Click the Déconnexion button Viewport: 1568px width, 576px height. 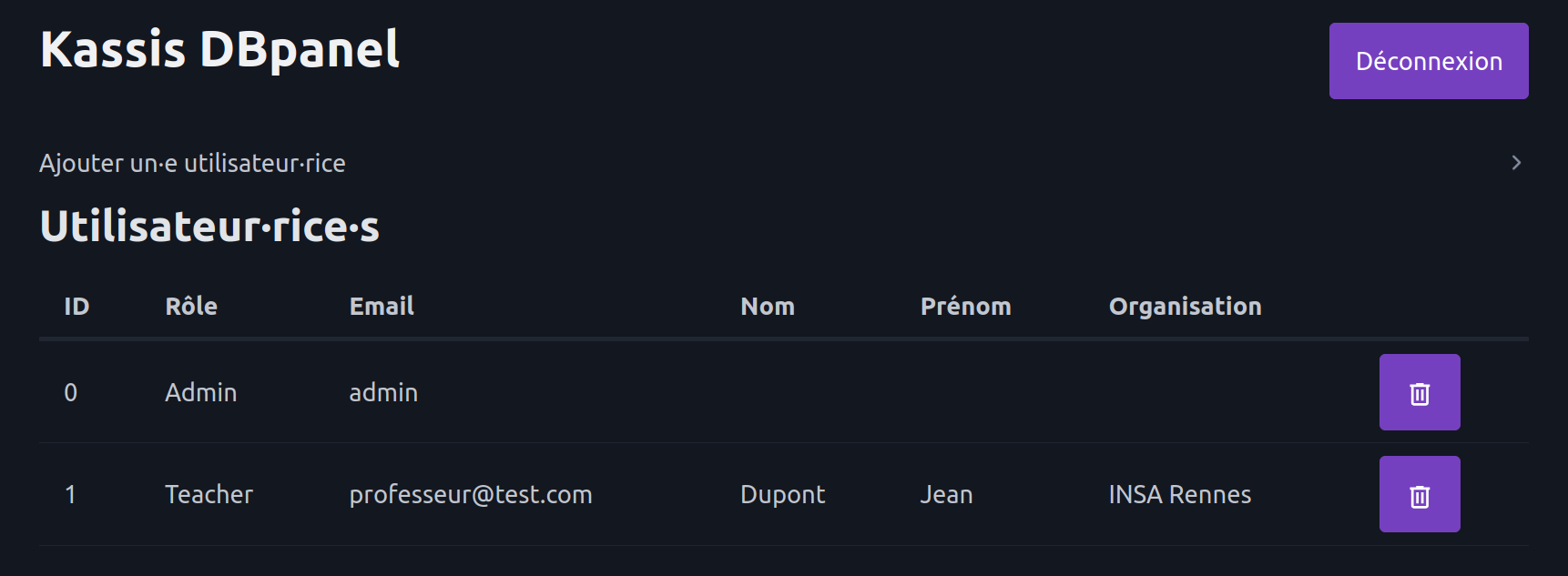[1428, 61]
